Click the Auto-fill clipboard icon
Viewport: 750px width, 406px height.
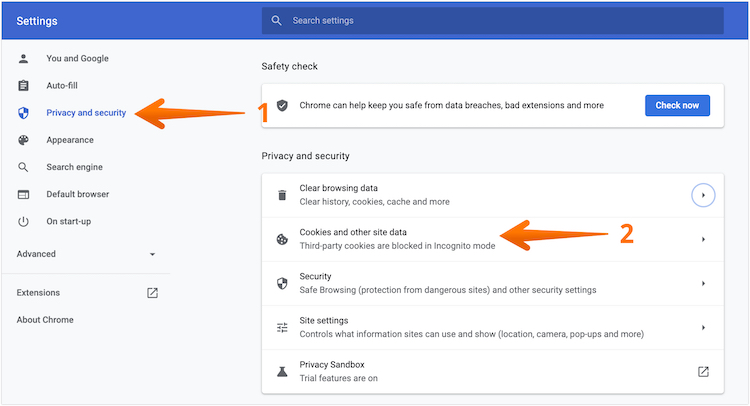pos(24,86)
